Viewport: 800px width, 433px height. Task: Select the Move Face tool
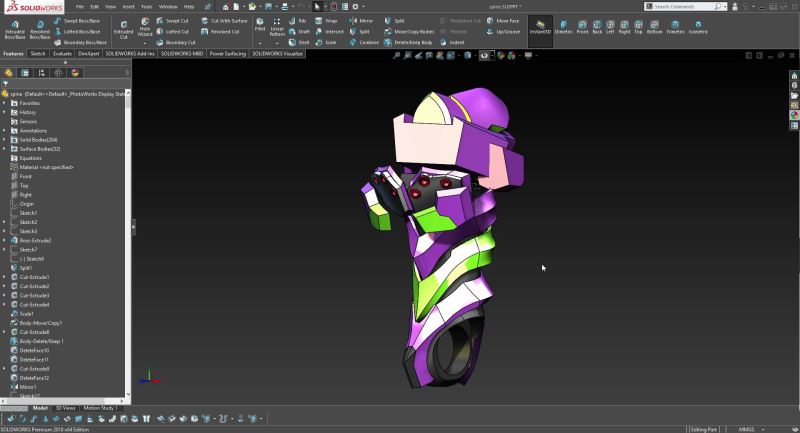[503, 21]
